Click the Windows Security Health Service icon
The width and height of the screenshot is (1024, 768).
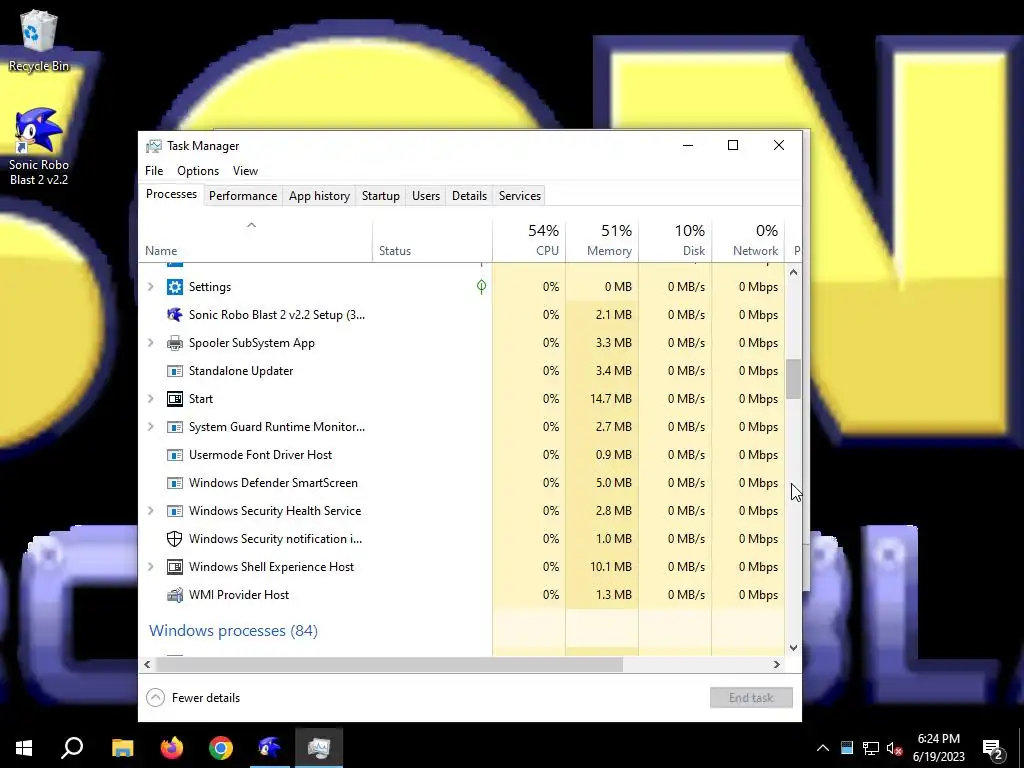click(x=174, y=511)
